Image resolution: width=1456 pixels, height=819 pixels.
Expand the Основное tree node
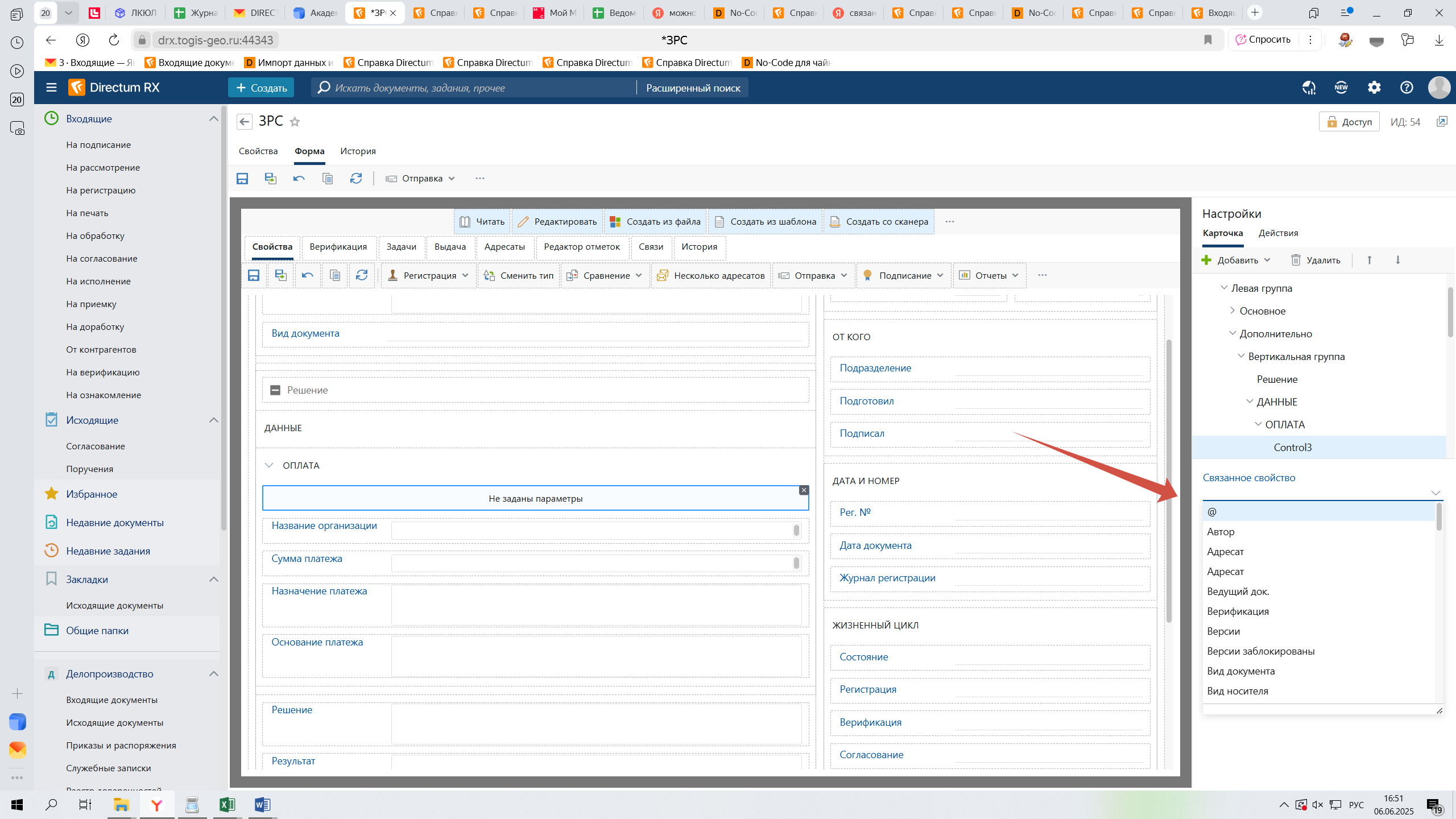pos(1232,311)
